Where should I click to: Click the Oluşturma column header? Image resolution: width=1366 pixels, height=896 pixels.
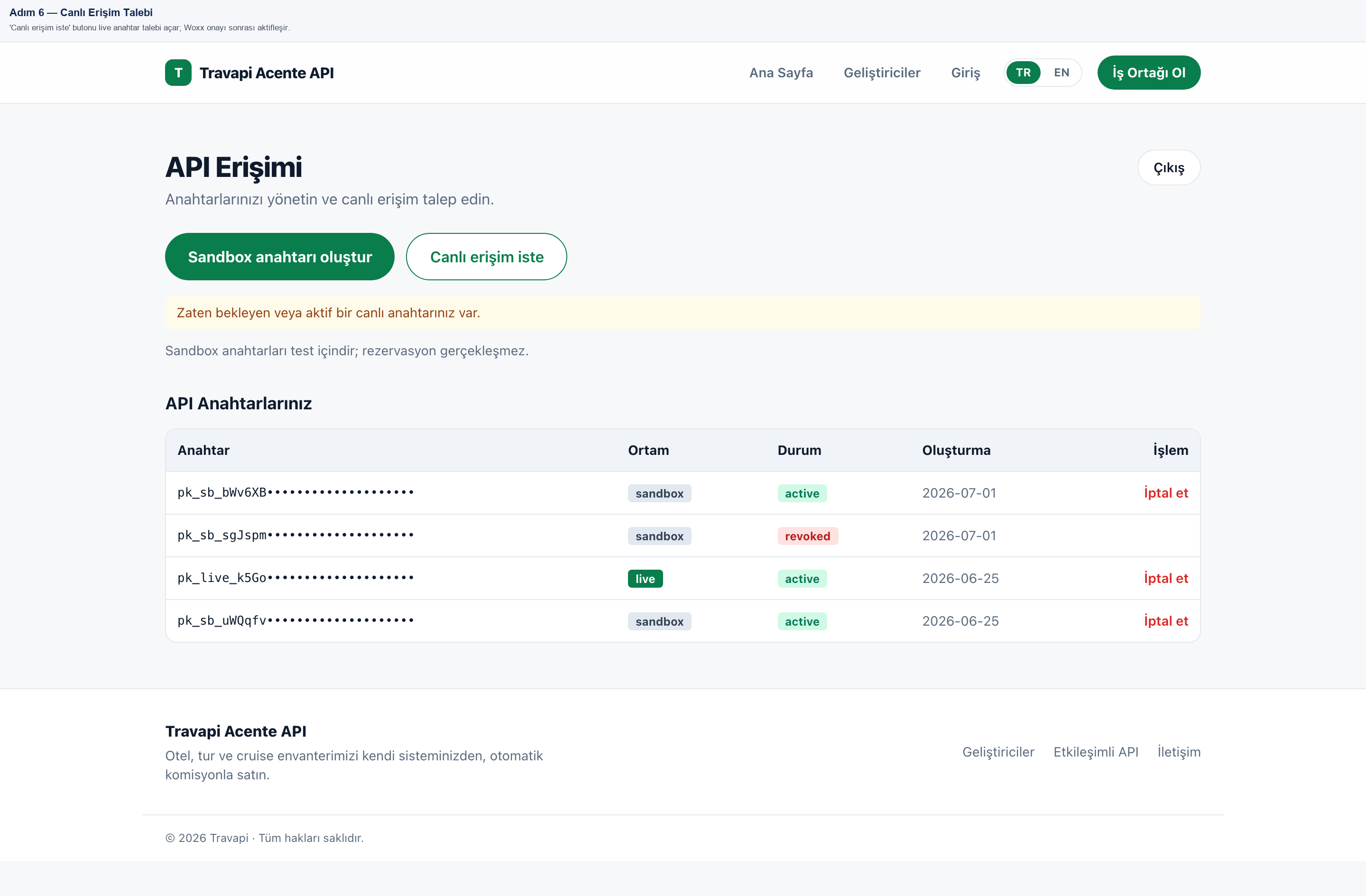point(956,451)
